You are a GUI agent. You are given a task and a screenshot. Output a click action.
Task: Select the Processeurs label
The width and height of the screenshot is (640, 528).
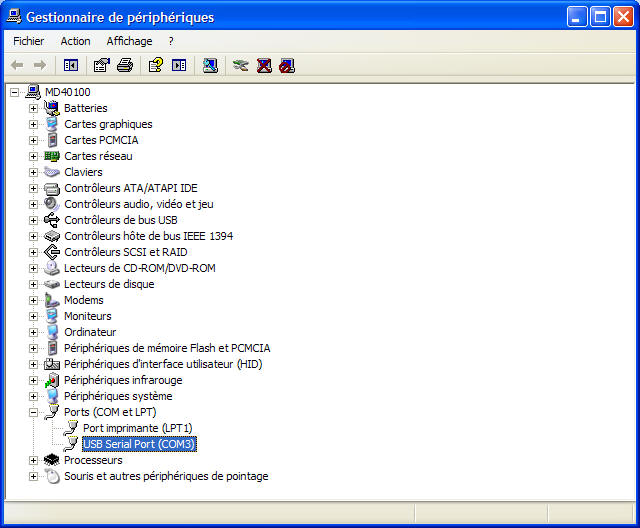coord(93,460)
